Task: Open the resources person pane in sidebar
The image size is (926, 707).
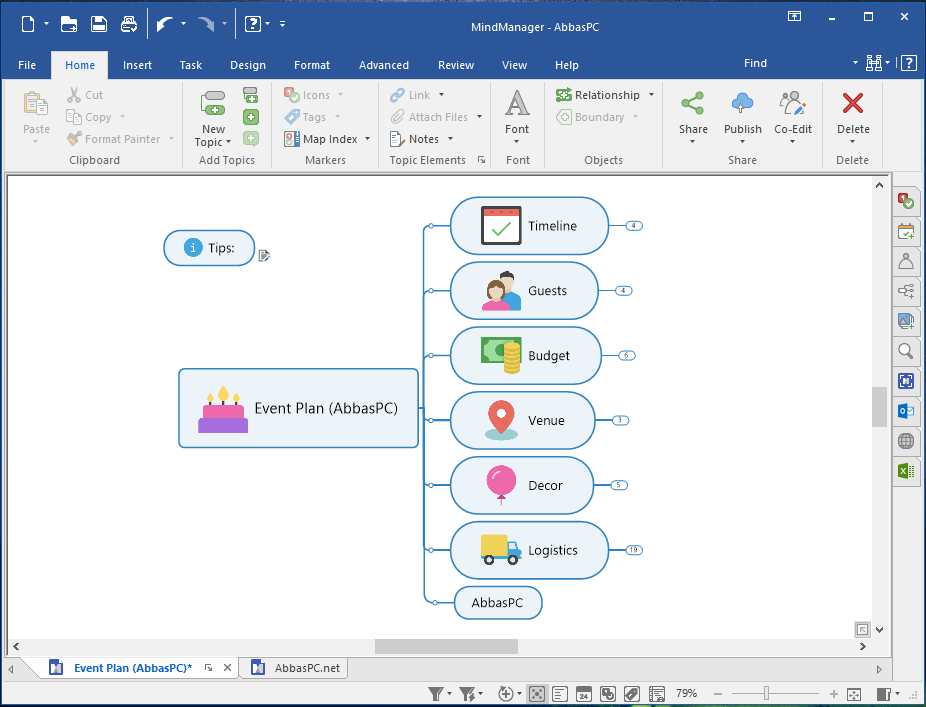Action: pos(905,261)
